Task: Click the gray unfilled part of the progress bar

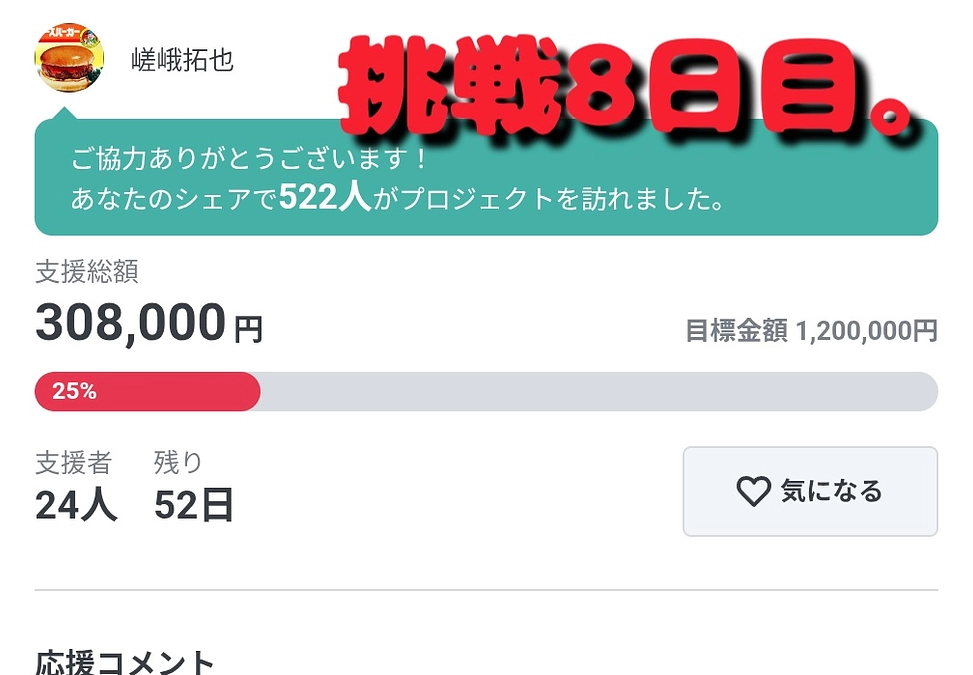Action: [x=600, y=391]
